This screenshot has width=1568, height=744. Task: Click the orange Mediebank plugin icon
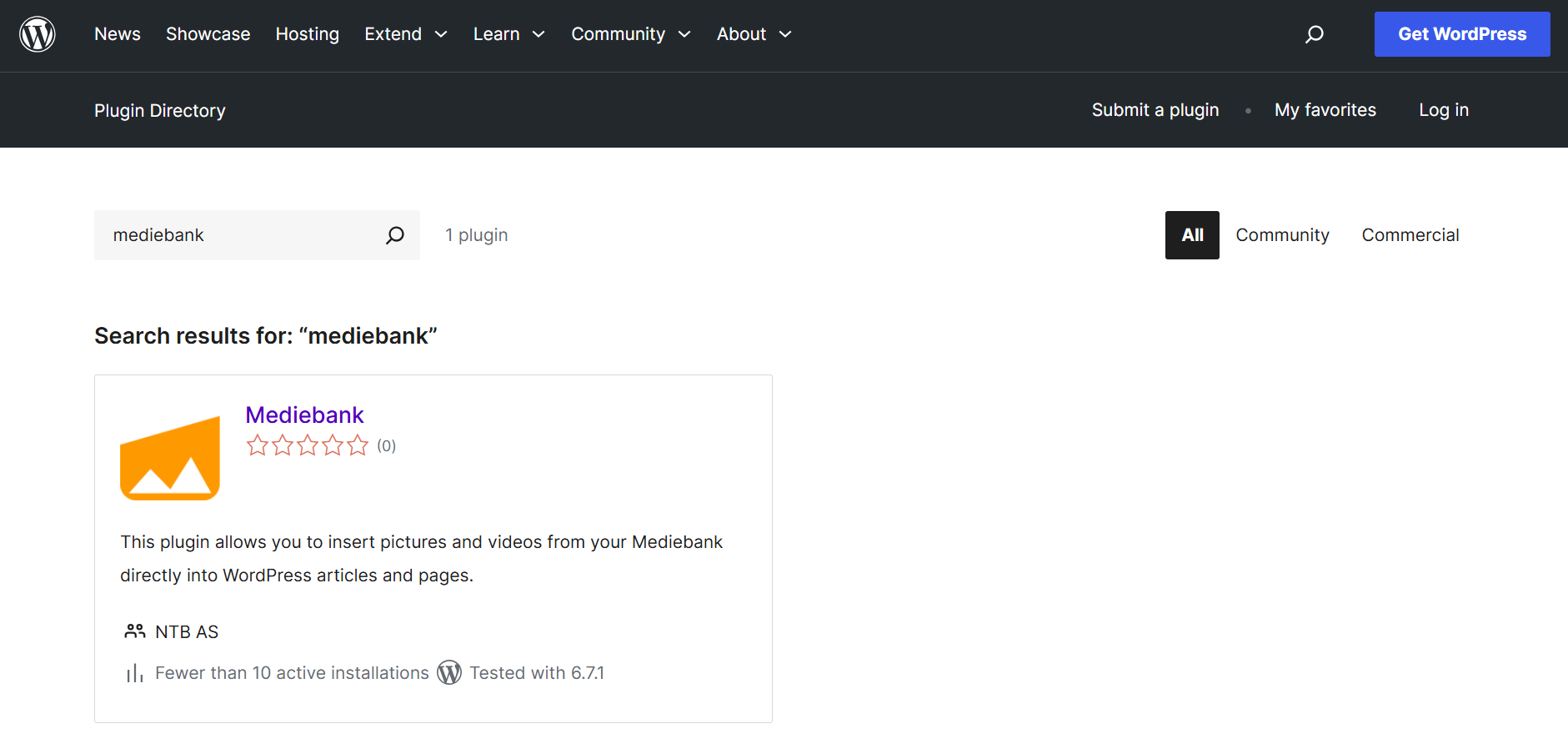[x=170, y=458]
